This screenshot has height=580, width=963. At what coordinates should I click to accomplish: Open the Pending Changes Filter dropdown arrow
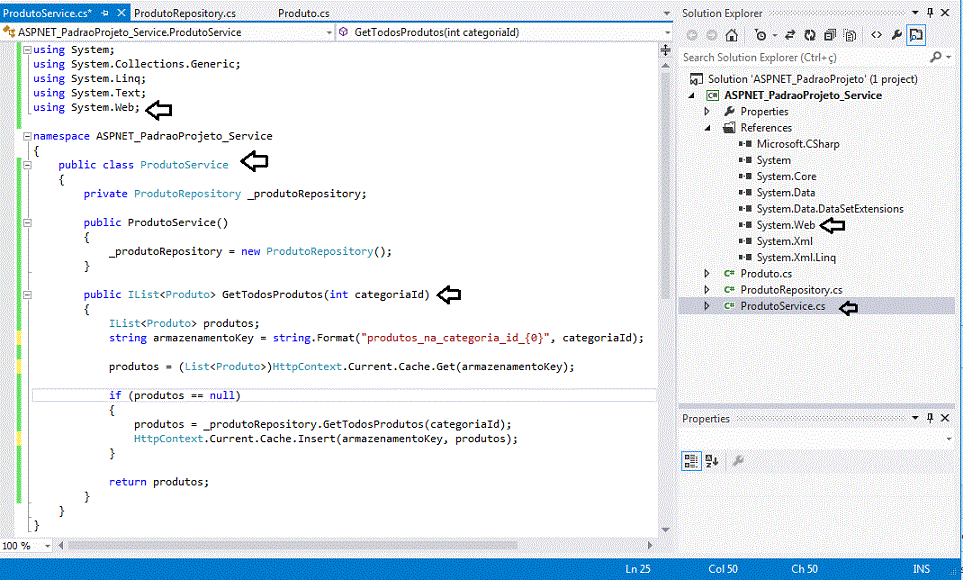click(774, 36)
